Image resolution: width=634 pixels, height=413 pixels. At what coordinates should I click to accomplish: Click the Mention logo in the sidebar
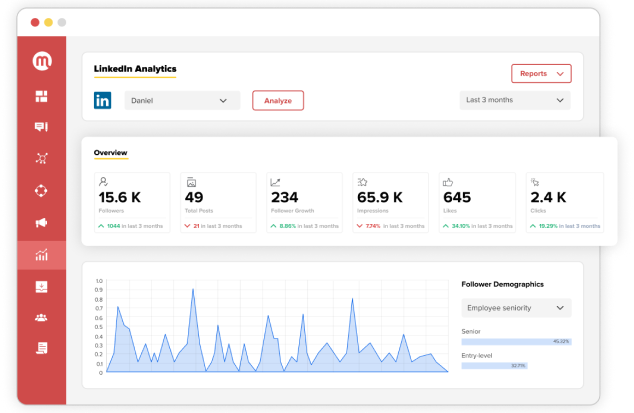pyautogui.click(x=42, y=61)
